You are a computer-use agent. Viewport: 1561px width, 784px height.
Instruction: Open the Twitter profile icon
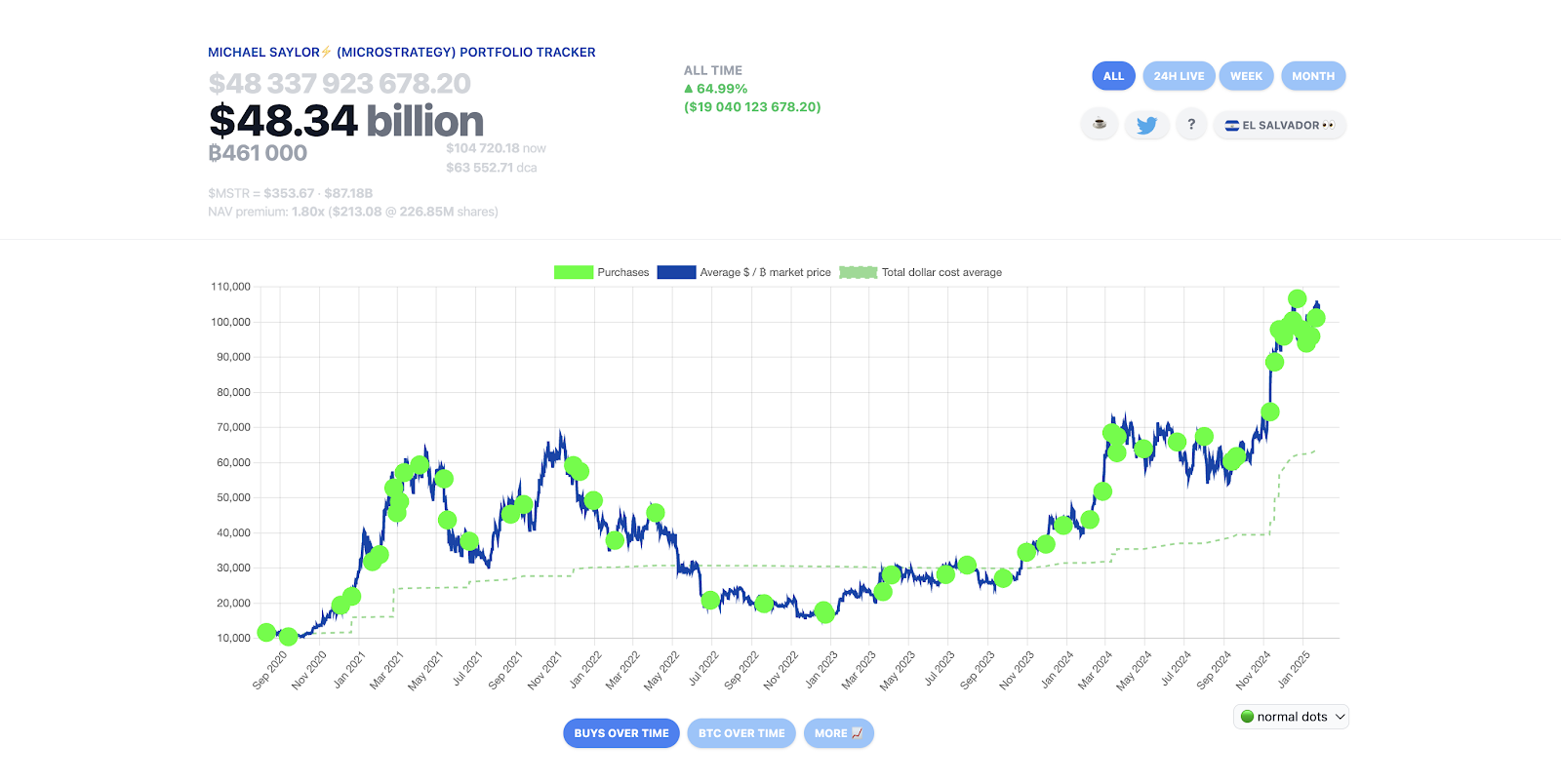click(1147, 125)
